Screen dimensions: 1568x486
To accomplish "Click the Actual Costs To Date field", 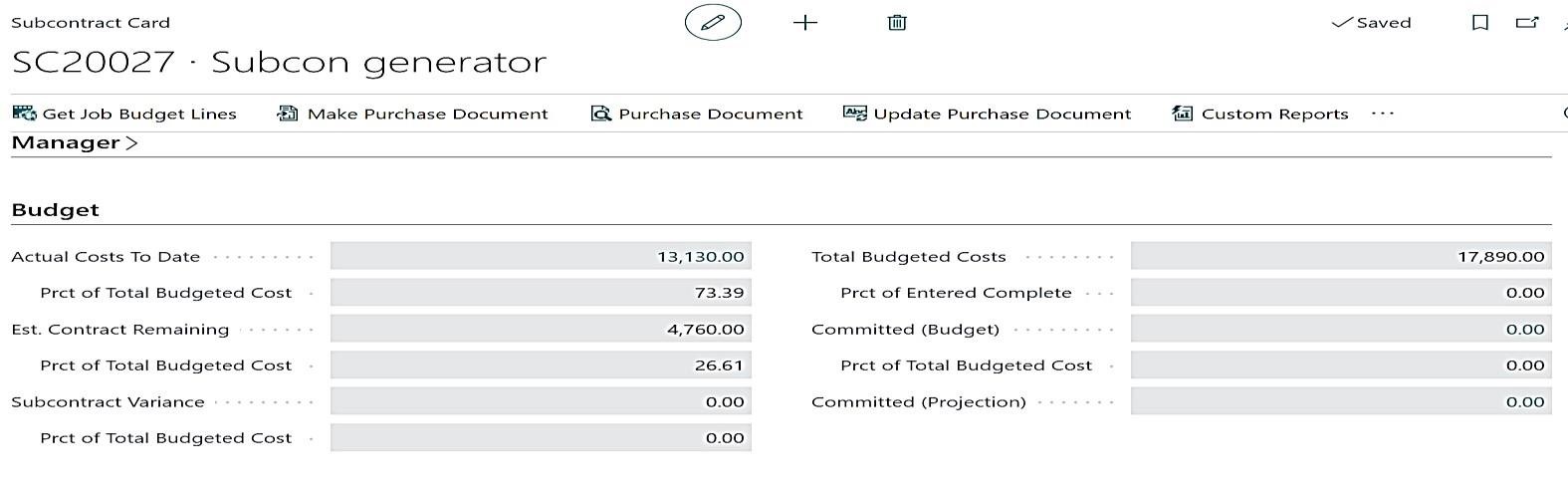I will click(x=541, y=257).
